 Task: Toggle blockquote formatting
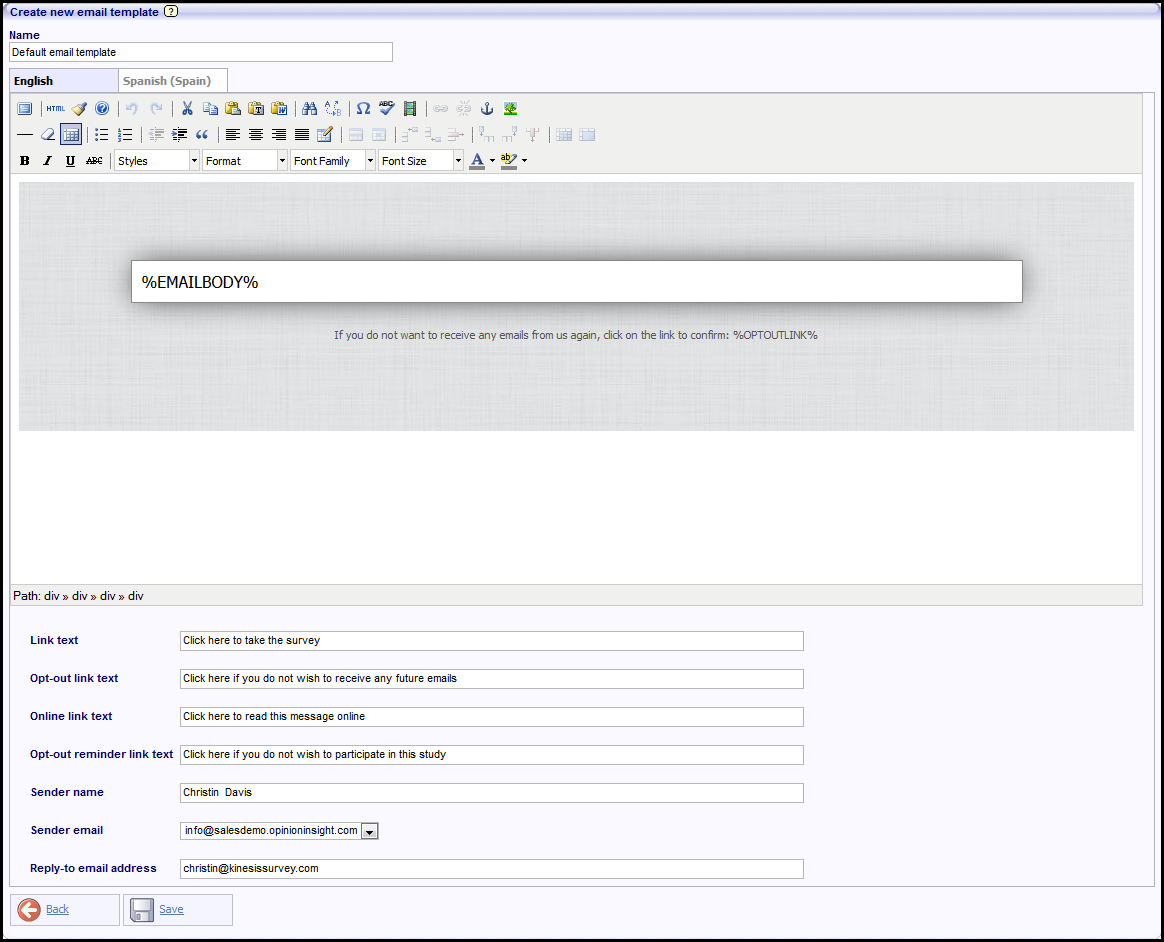pyautogui.click(x=202, y=134)
